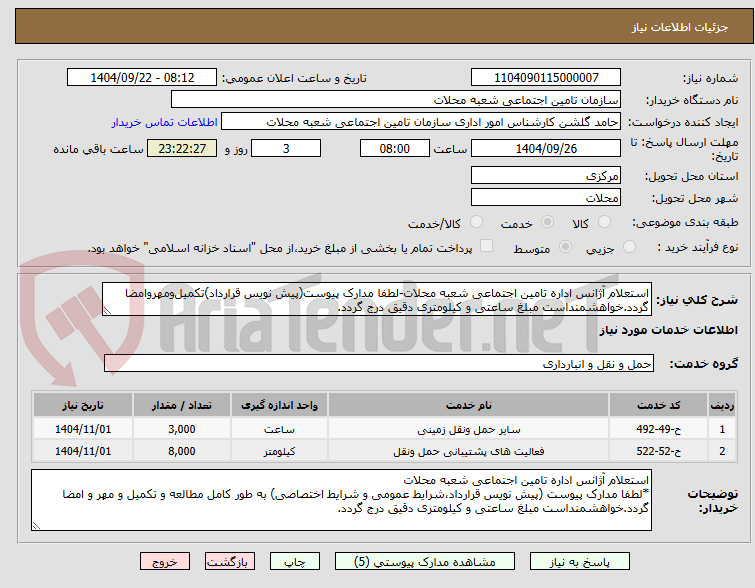The width and height of the screenshot is (755, 588).
Task: Click the delivery province field مرکزی
Action: click(546, 175)
